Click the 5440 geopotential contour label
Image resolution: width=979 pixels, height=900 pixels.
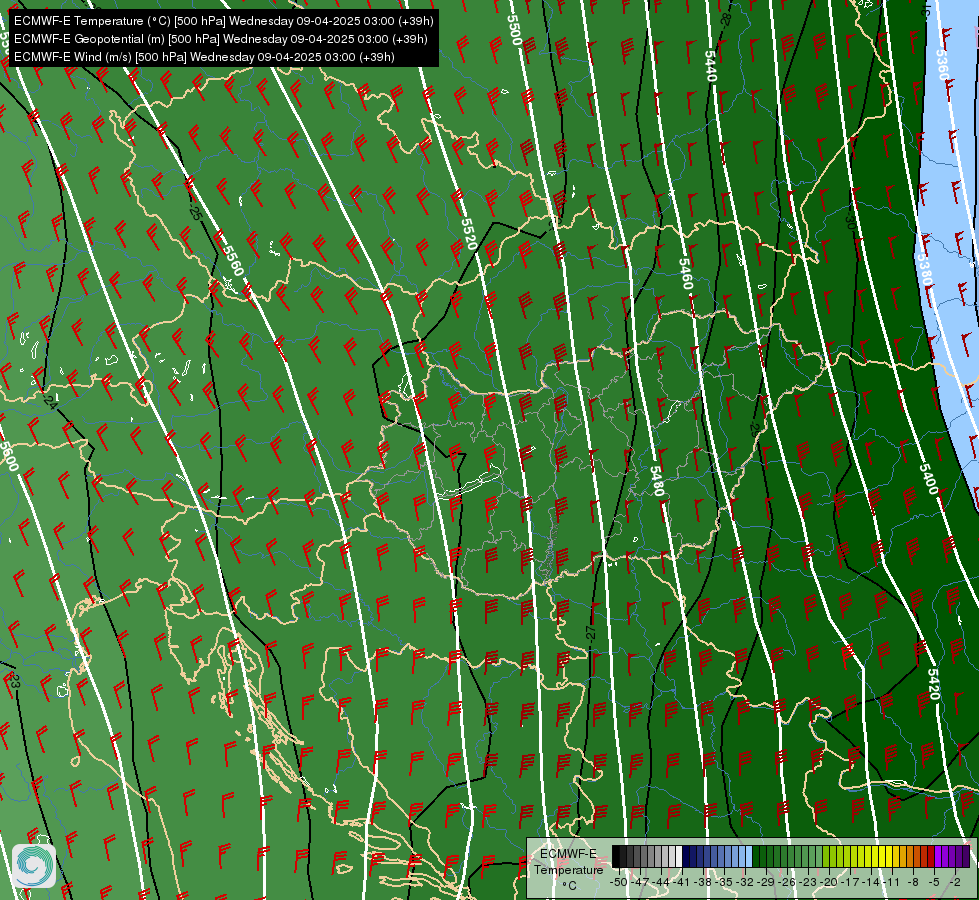[x=711, y=66]
